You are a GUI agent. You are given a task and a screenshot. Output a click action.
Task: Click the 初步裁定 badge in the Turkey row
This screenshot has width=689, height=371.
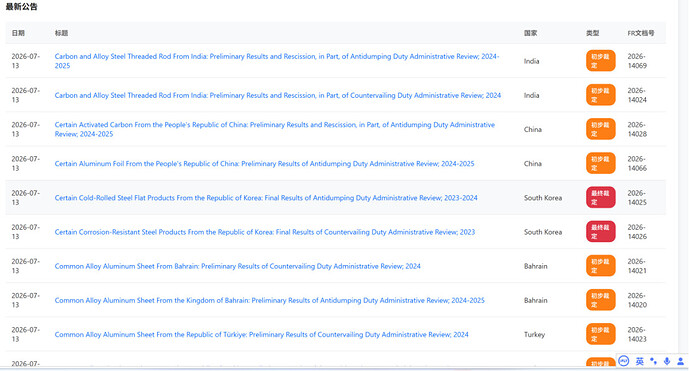coord(600,334)
